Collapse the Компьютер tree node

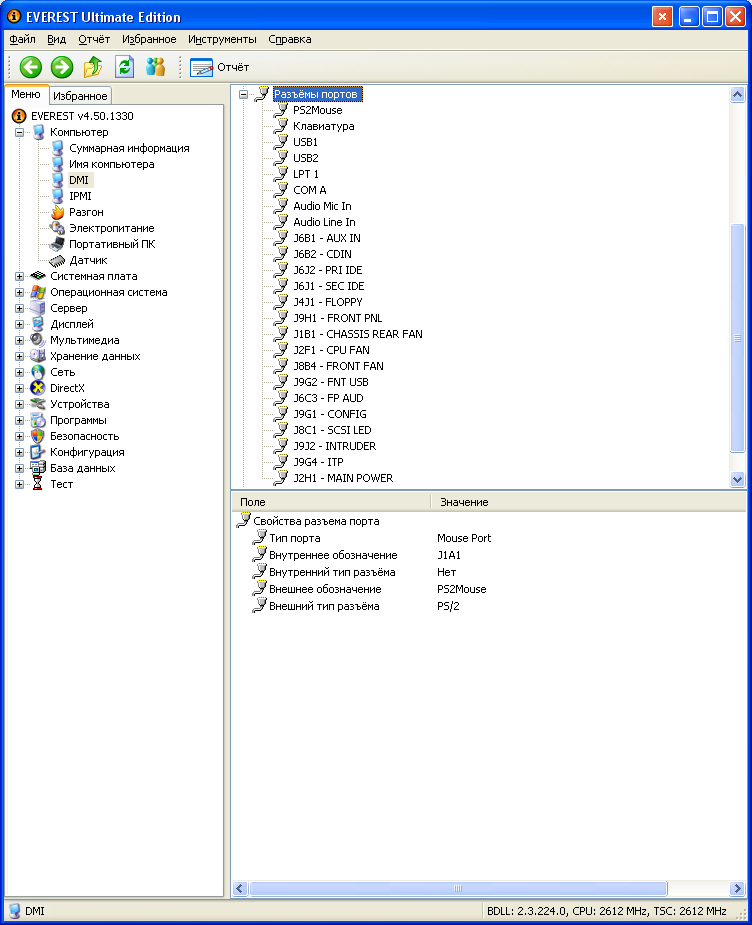(x=19, y=132)
